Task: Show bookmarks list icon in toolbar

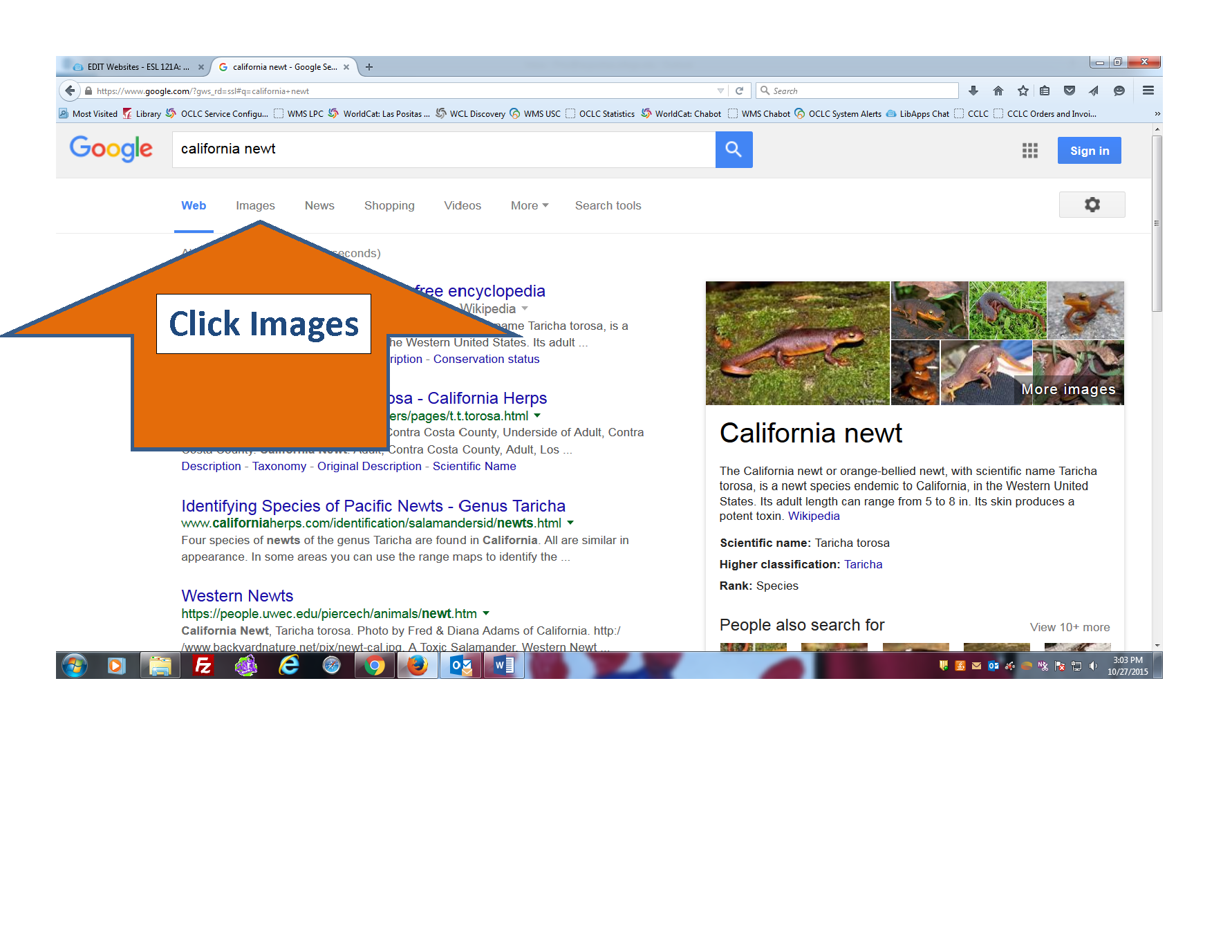Action: coord(1045,91)
